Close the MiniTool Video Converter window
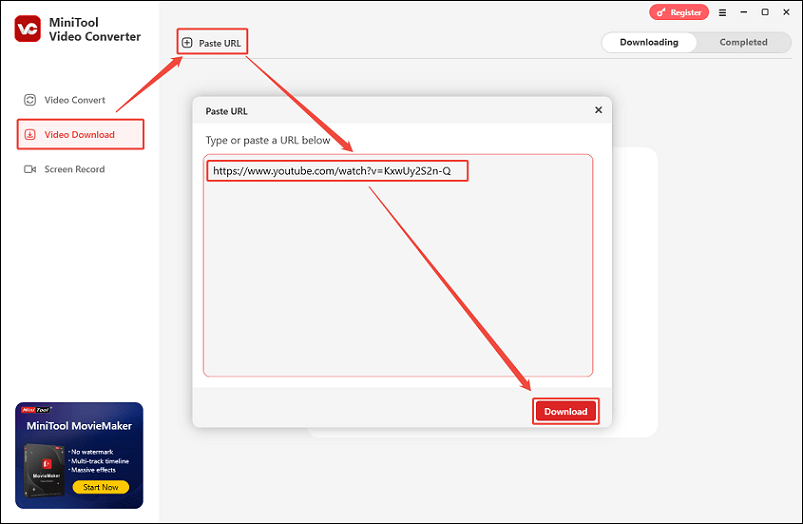803x524 pixels. [x=786, y=12]
